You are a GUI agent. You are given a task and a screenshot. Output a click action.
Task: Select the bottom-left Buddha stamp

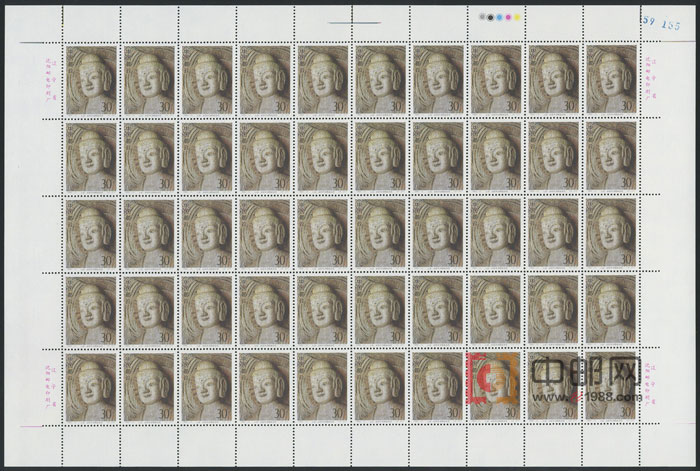click(x=91, y=387)
